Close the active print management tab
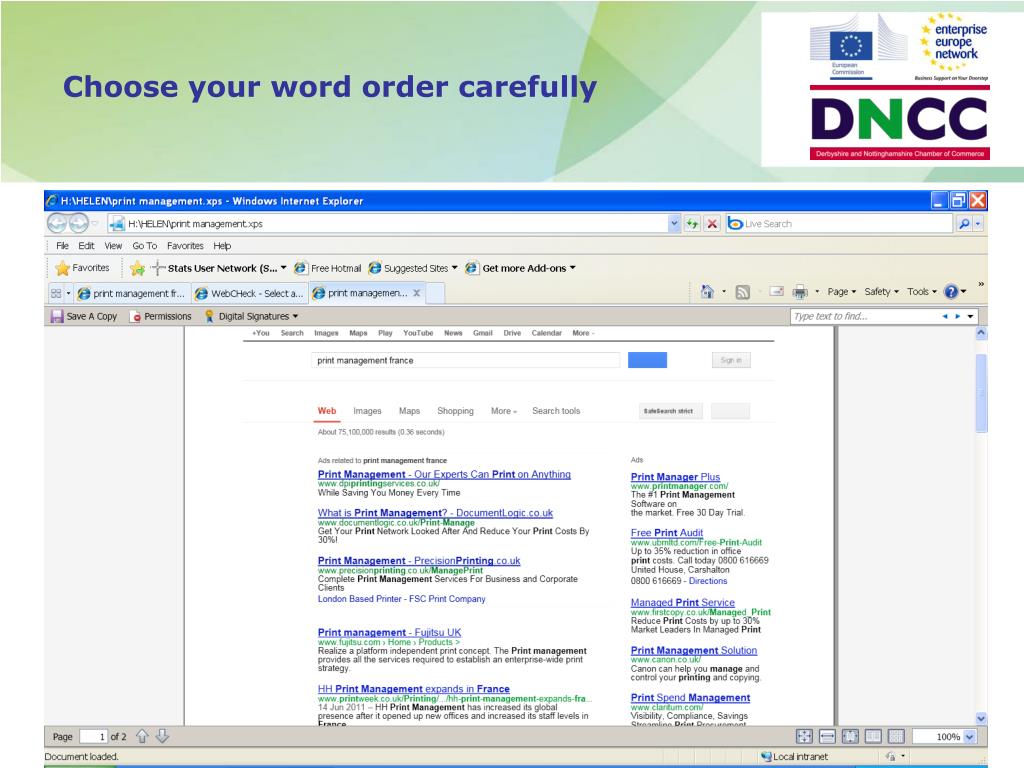Screen dimensions: 1024x768 click(x=417, y=293)
